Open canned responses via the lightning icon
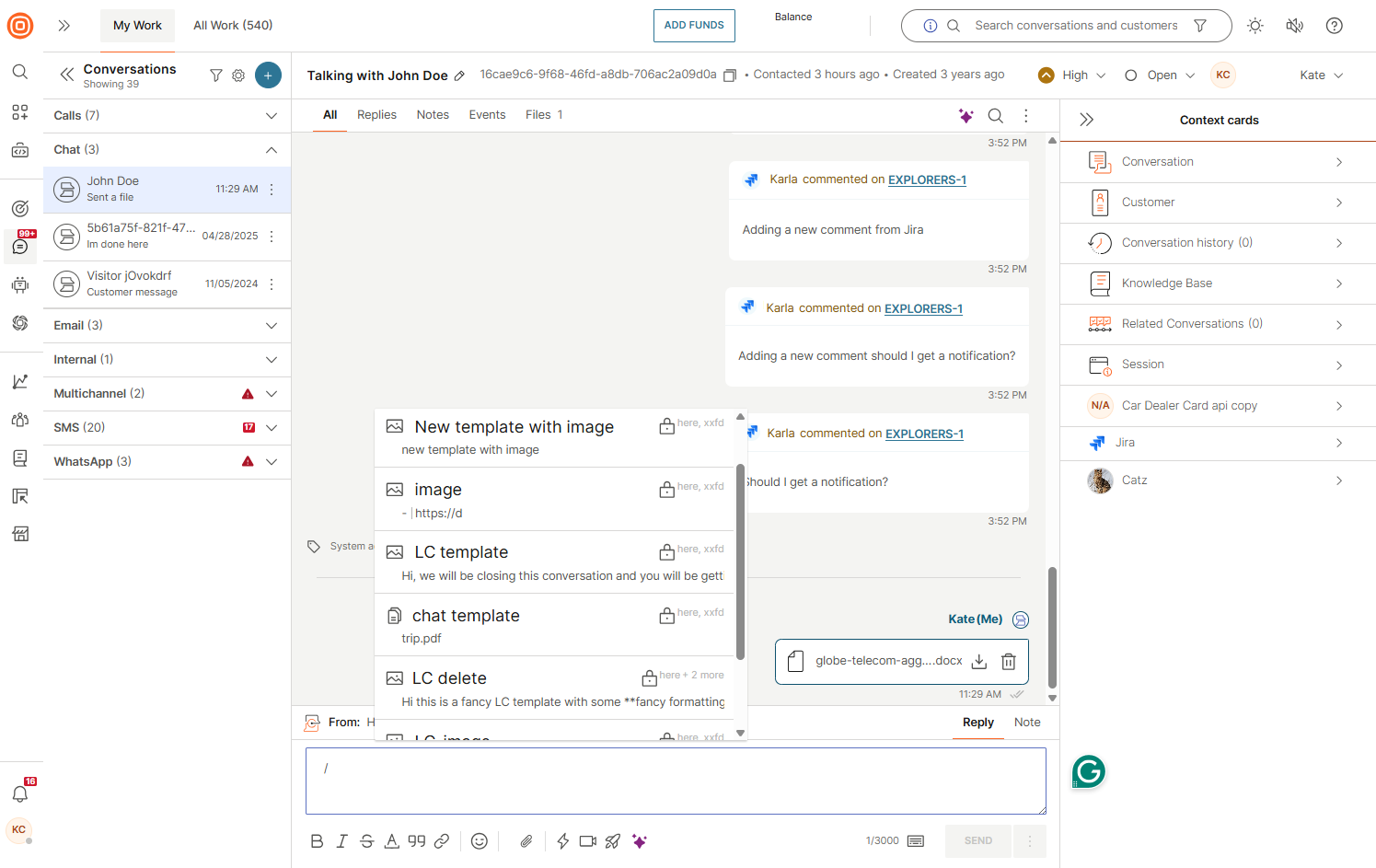This screenshot has height=868, width=1376. click(562, 840)
